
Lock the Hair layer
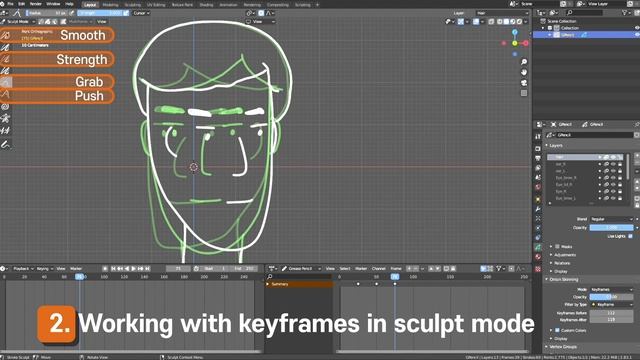tap(620, 157)
